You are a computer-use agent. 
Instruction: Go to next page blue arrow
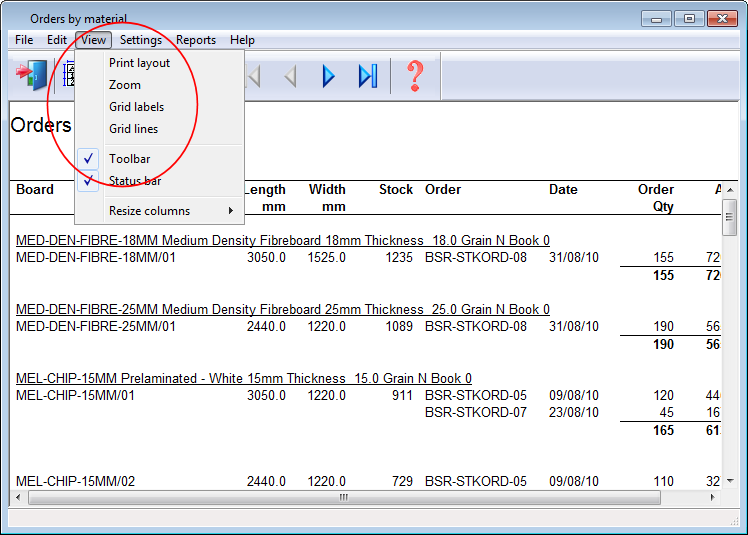click(328, 76)
